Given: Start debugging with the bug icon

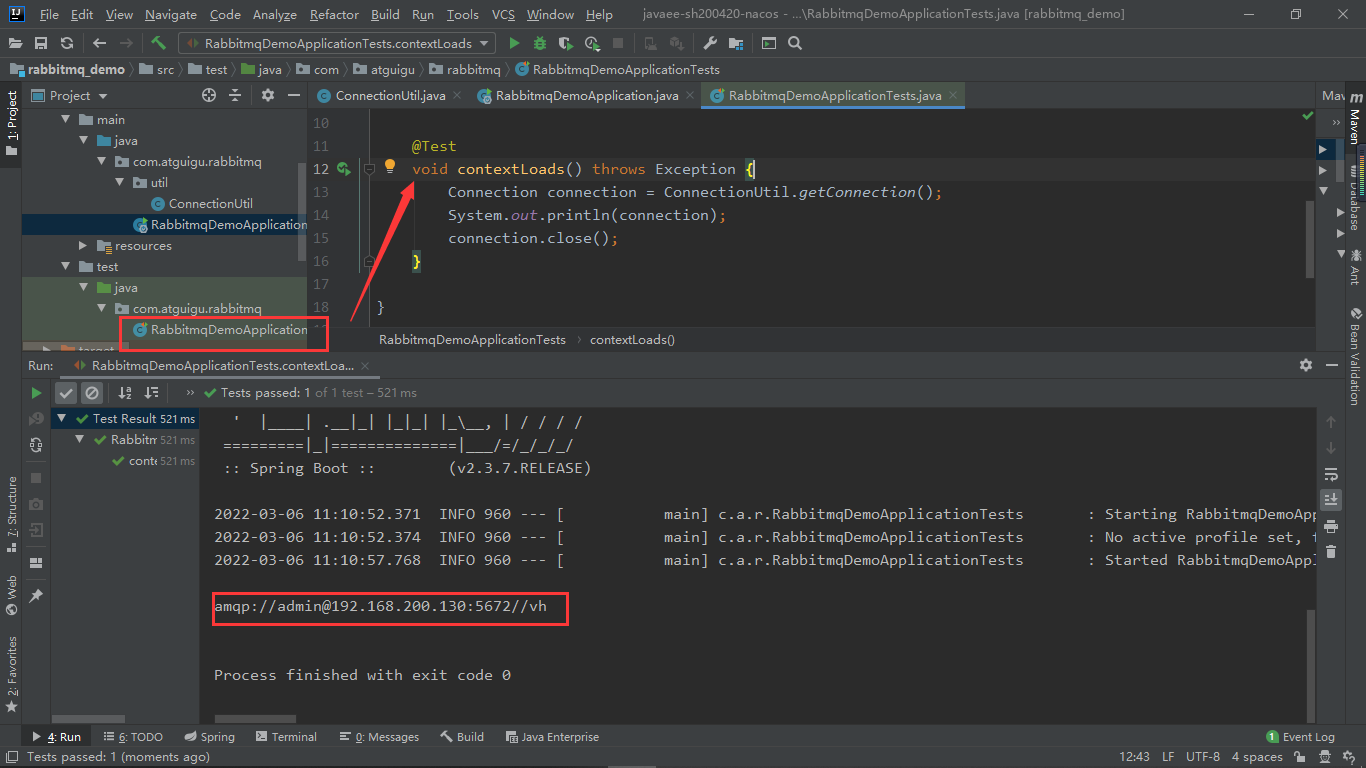Looking at the screenshot, I should 540,43.
